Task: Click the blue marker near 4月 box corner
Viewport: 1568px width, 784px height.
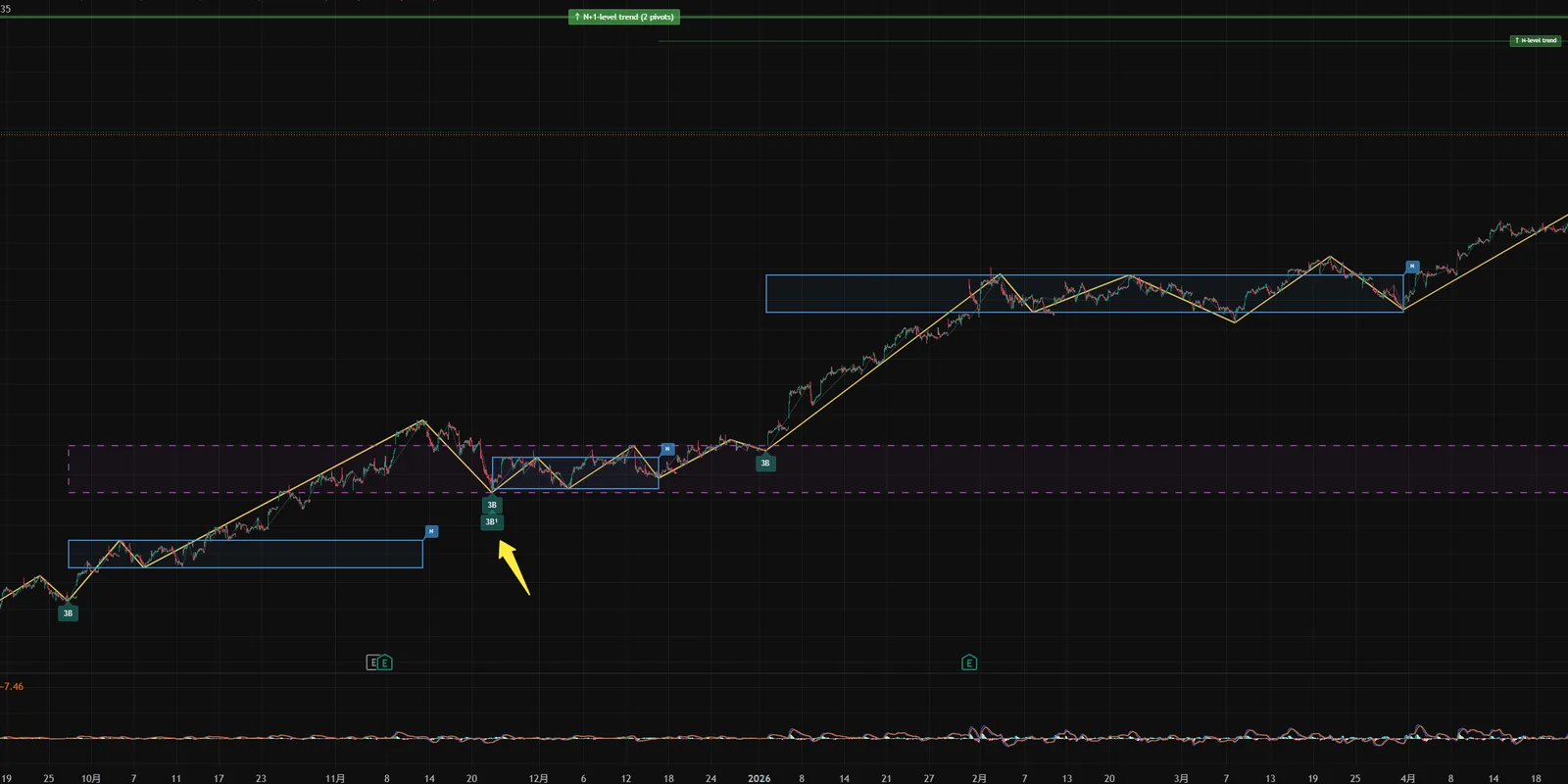Action: 1412,267
